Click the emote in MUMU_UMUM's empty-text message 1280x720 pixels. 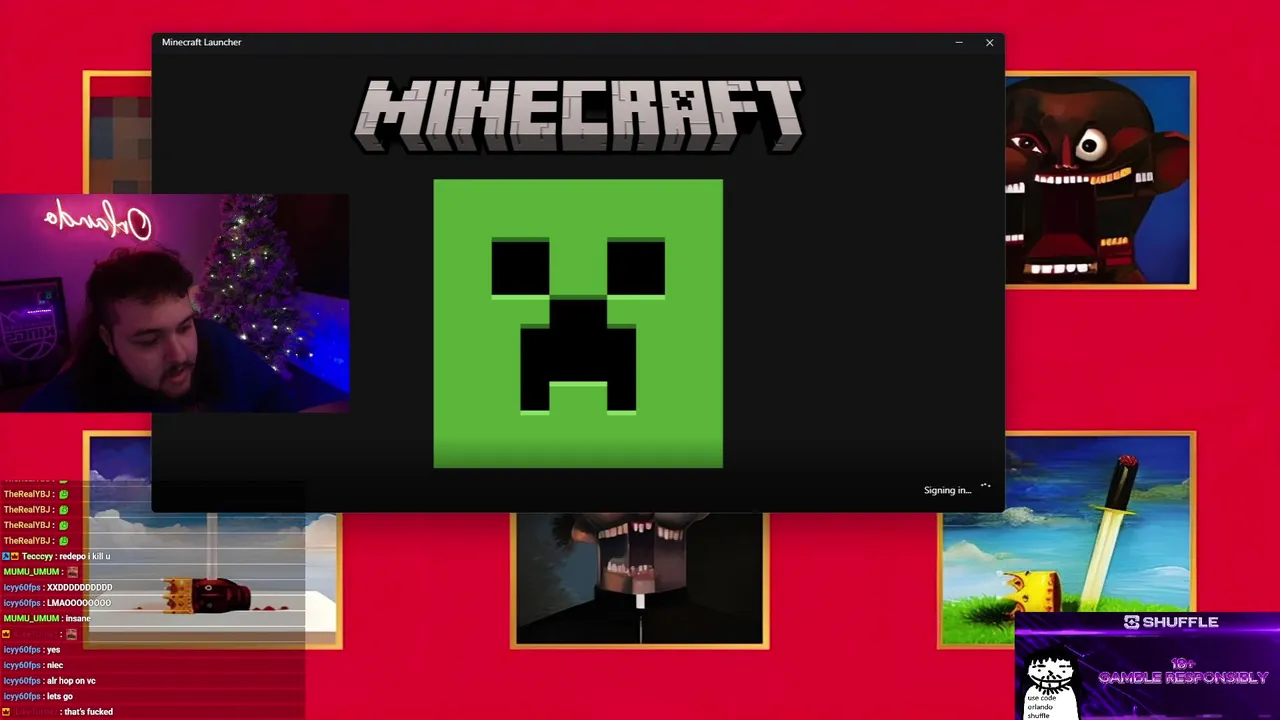coord(72,572)
